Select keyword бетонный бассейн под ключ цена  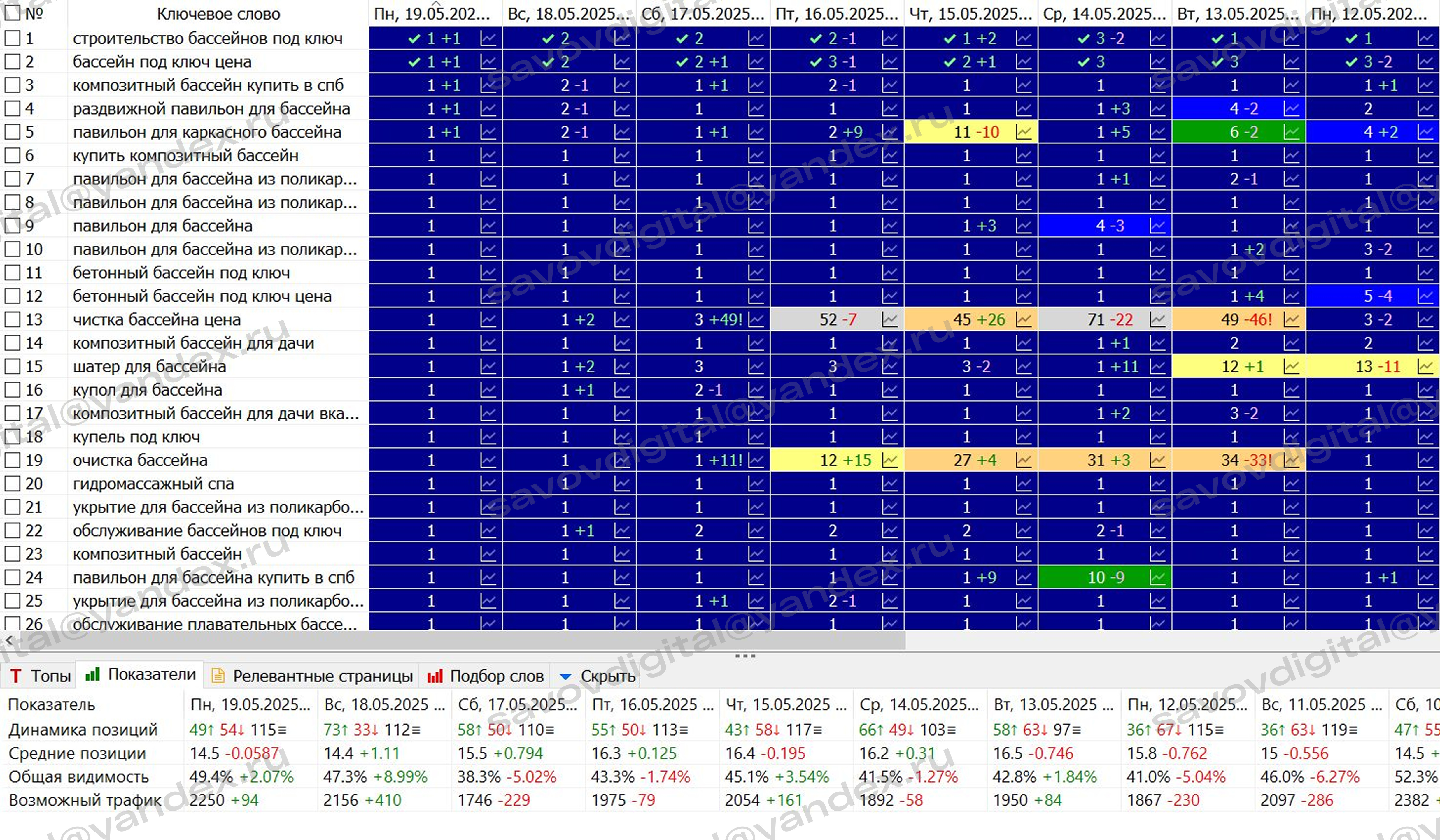[x=202, y=296]
